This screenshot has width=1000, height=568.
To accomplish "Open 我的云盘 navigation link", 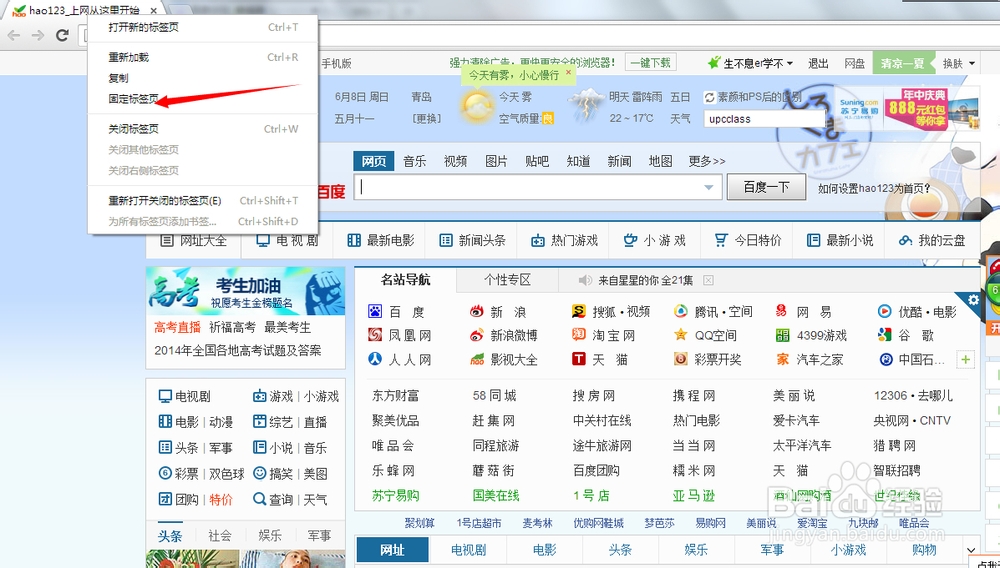I will (x=932, y=240).
